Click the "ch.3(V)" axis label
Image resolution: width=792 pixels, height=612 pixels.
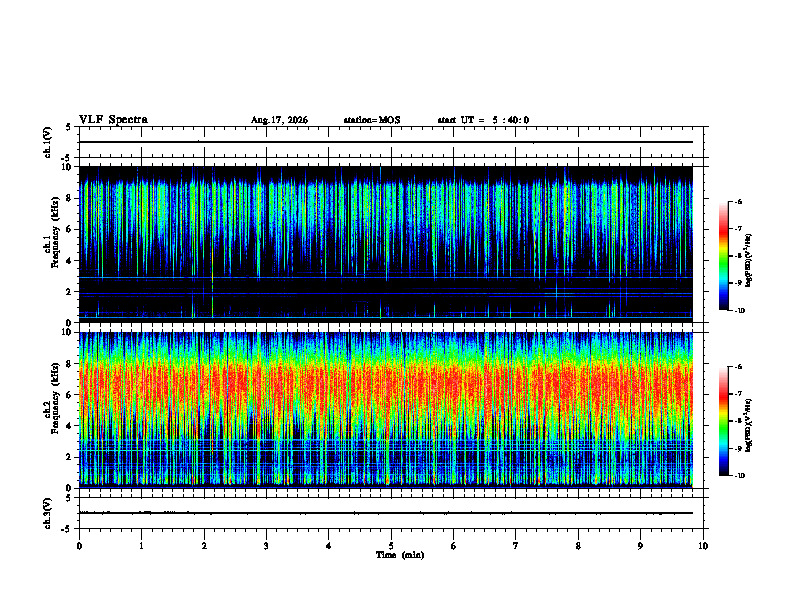(48, 513)
